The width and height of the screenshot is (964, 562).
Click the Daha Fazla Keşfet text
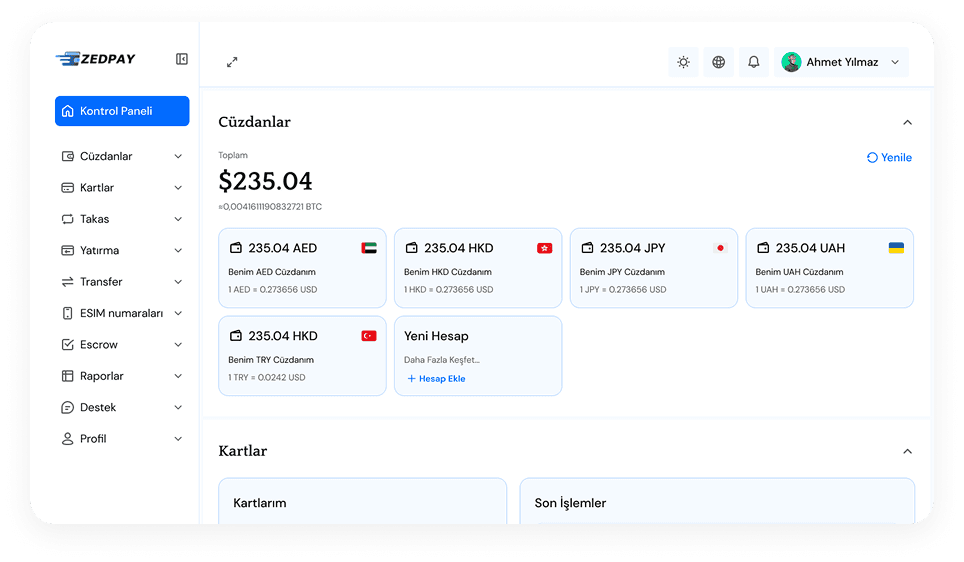tap(441, 360)
